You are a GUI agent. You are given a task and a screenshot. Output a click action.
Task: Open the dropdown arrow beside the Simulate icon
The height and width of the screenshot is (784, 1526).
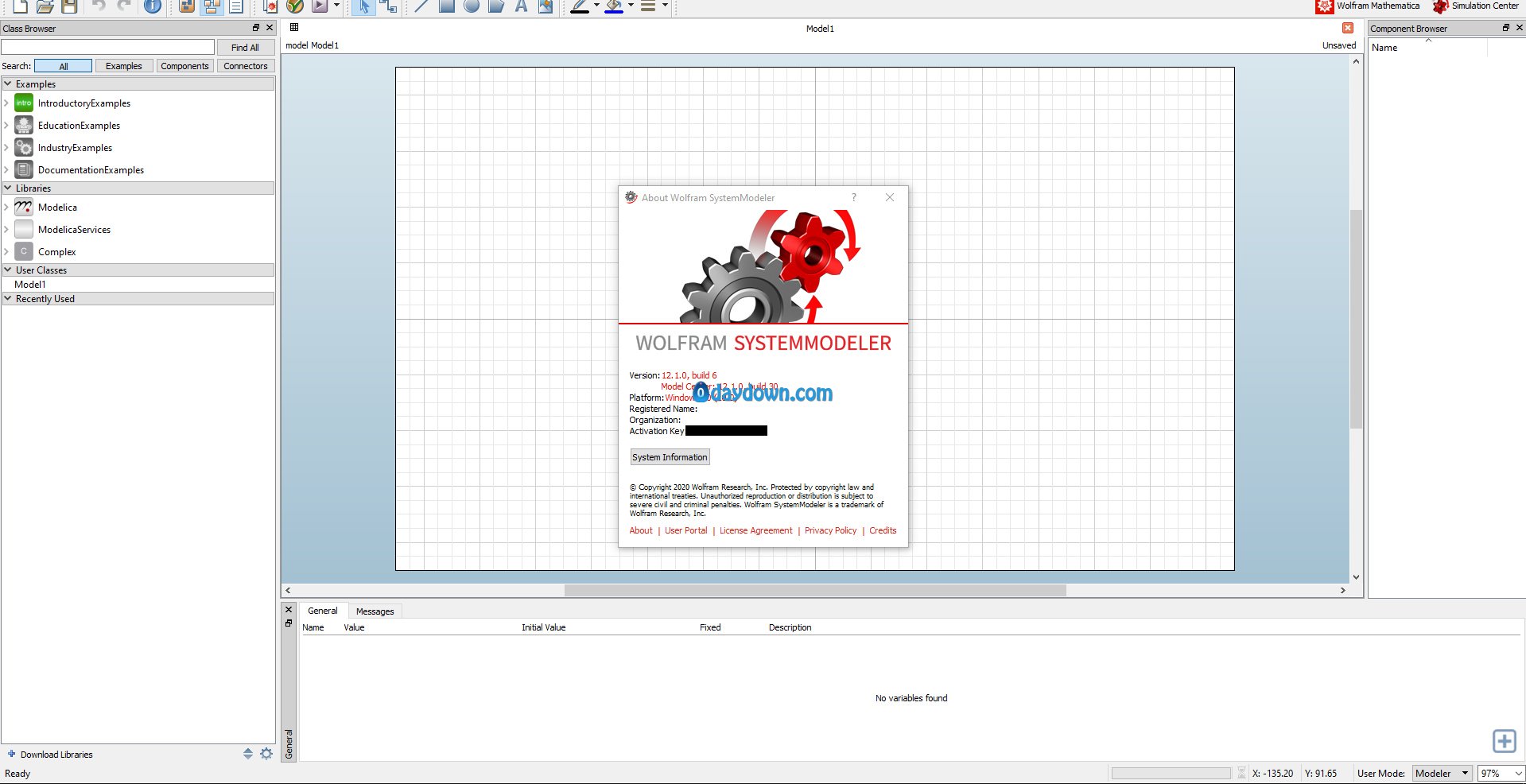point(336,6)
